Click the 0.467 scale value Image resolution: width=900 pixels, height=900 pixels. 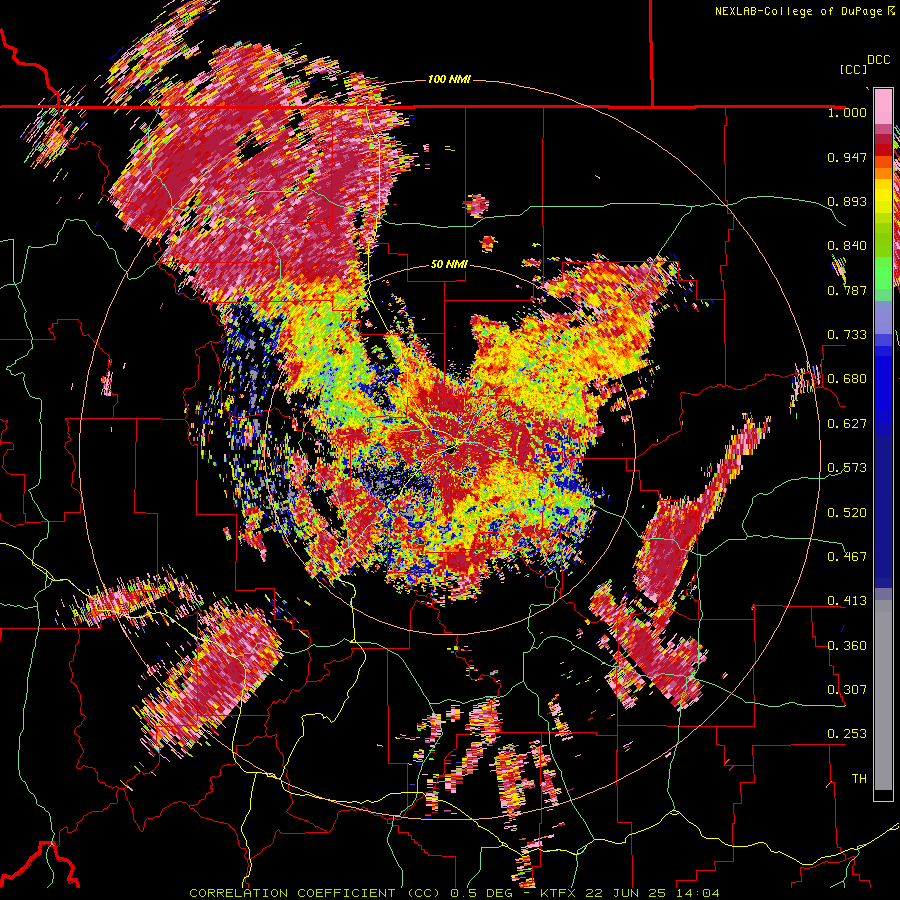847,557
